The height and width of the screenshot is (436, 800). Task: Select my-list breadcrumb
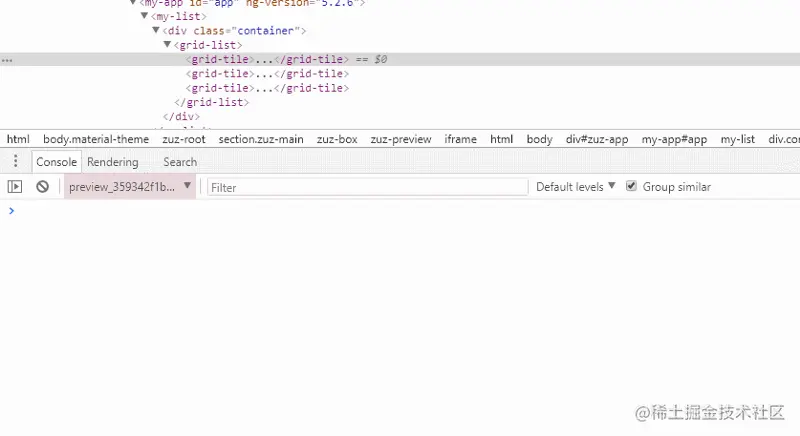(737, 139)
